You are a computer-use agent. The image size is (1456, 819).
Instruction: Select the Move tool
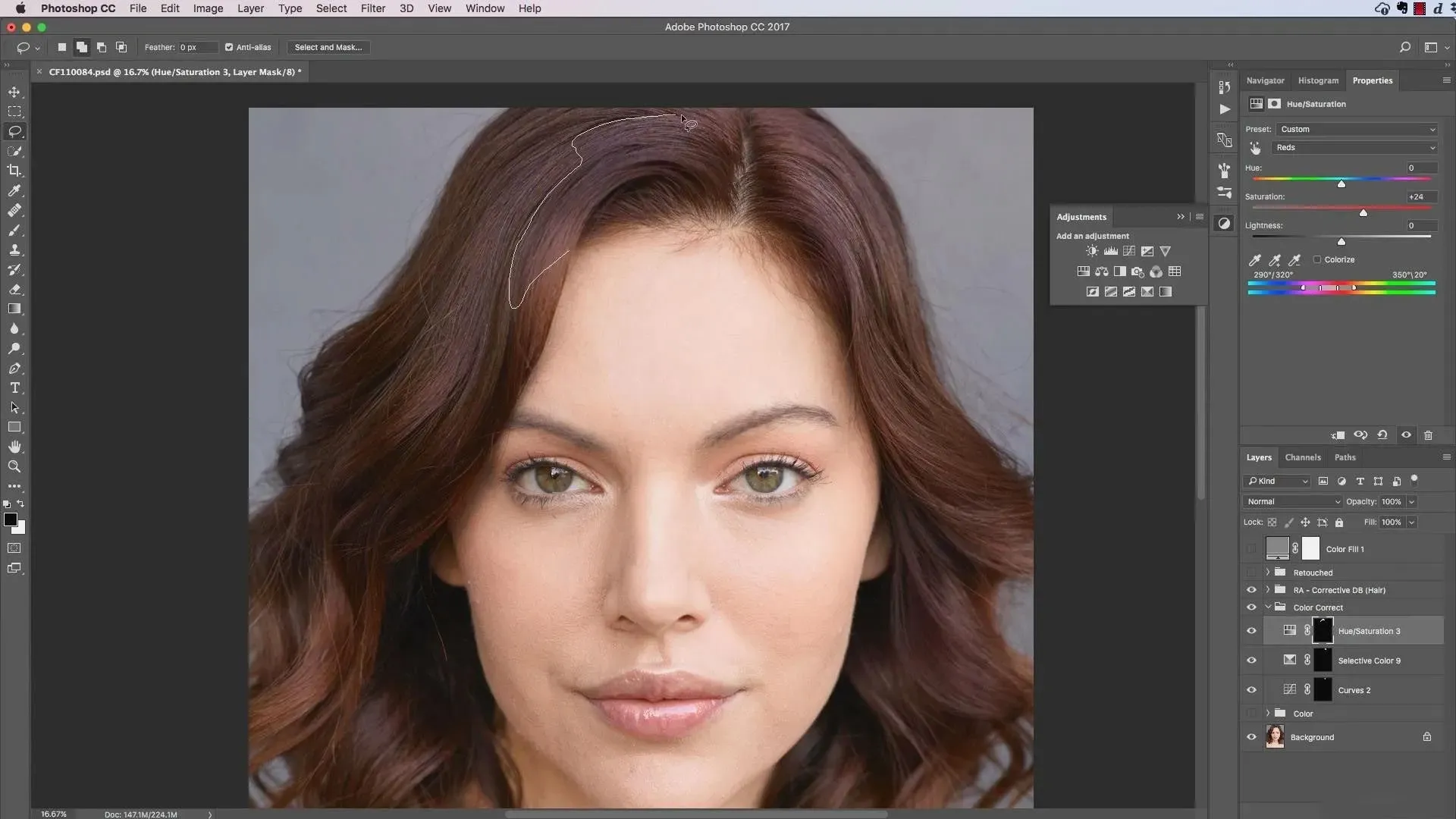[14, 92]
